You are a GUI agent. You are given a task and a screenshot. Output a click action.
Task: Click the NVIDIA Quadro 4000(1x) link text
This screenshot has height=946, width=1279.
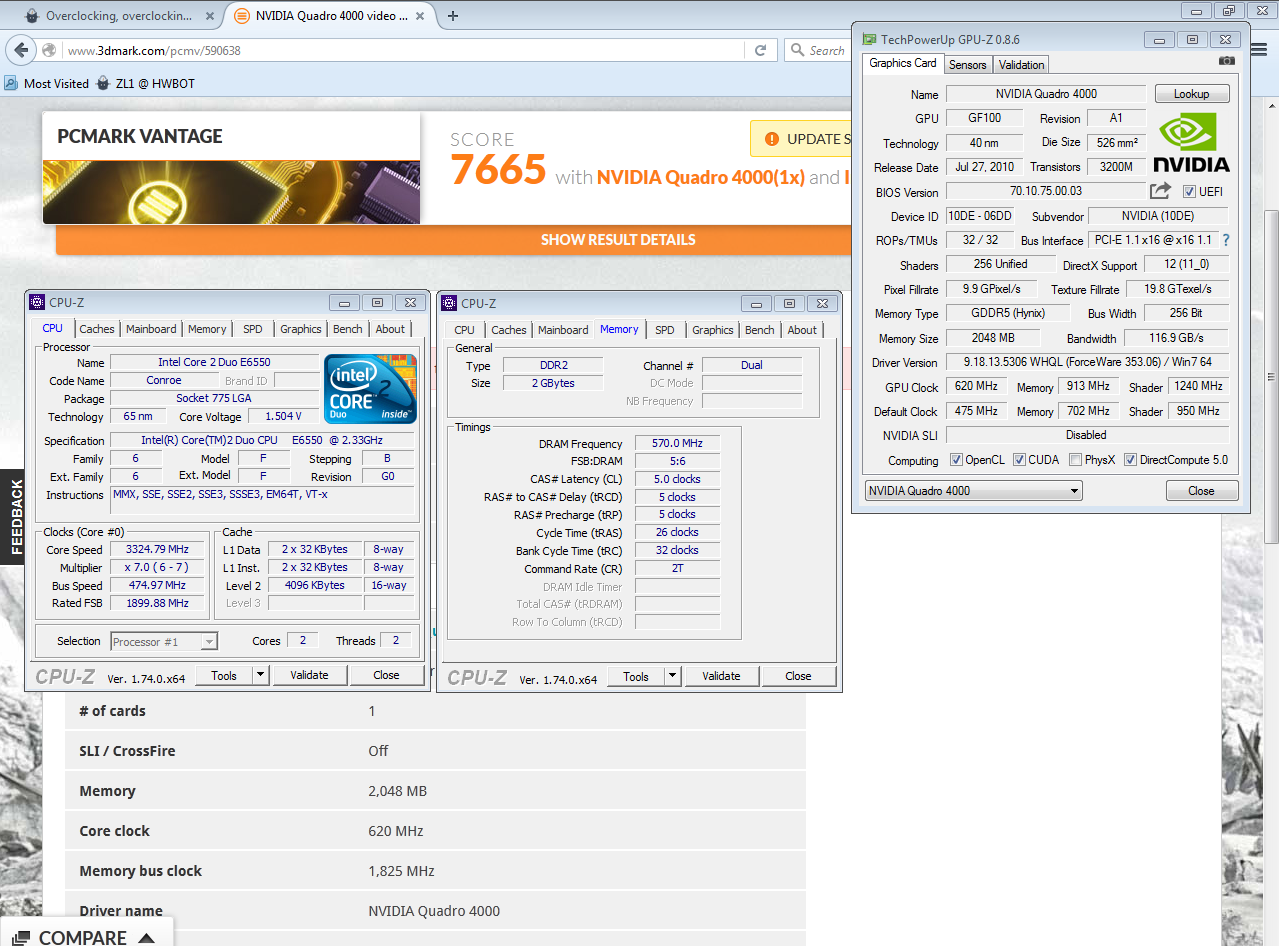coord(700,177)
